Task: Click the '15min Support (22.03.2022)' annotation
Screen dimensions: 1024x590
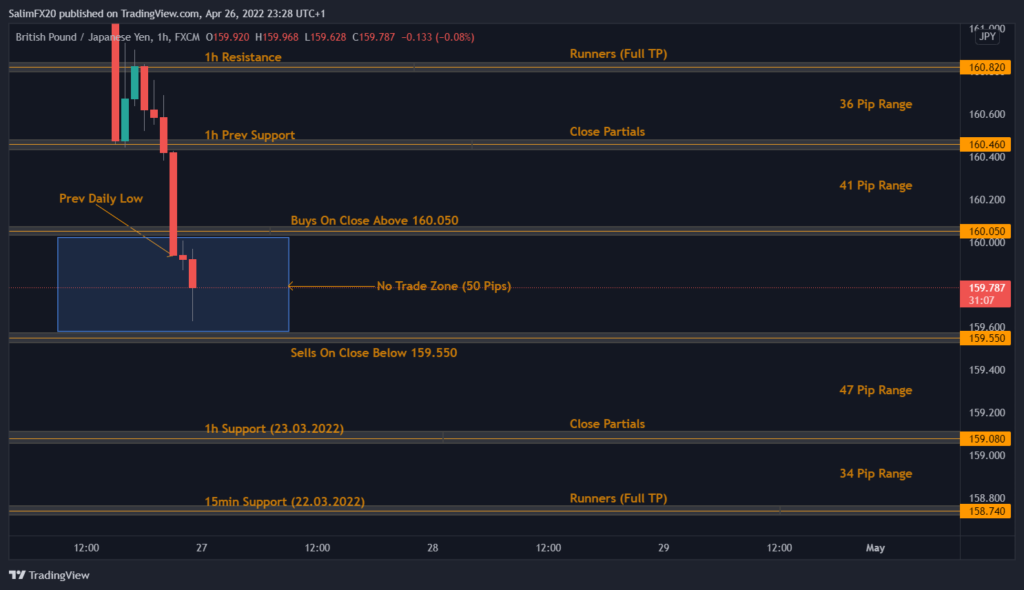Action: (x=284, y=501)
